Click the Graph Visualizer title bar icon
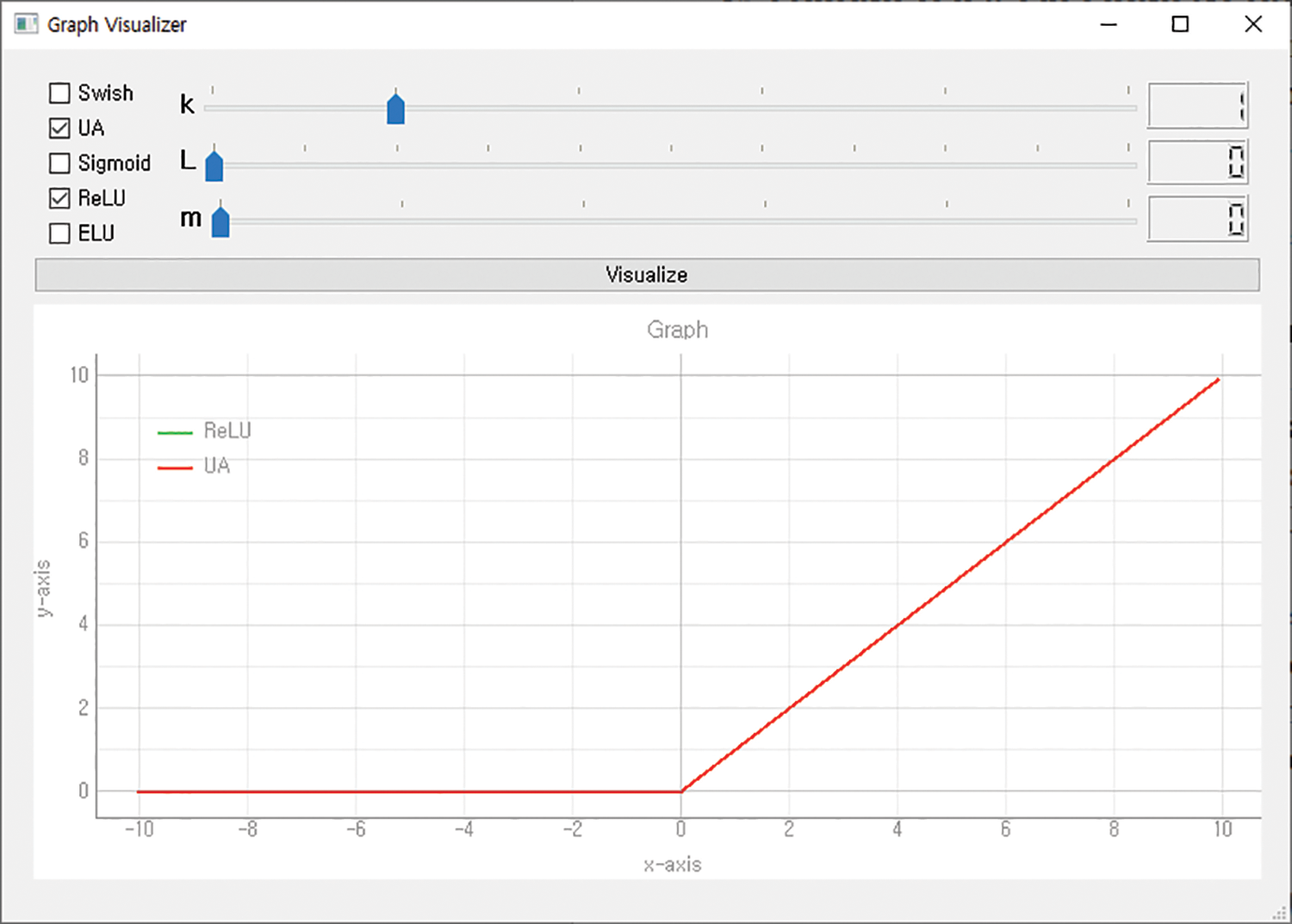 (x=26, y=24)
